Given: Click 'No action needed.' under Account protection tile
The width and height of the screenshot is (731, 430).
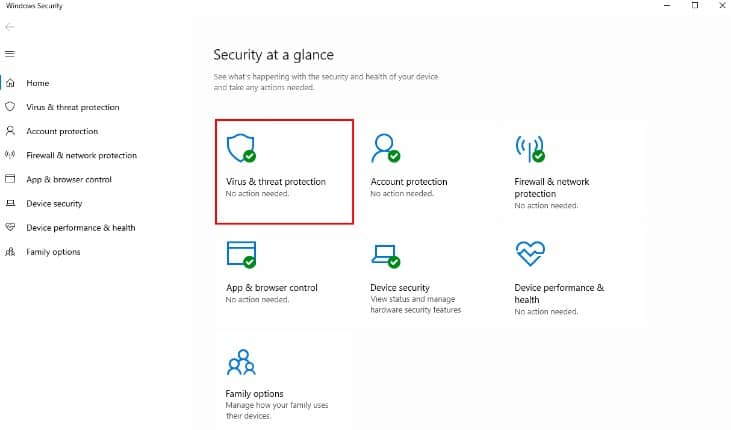Looking at the screenshot, I should coord(402,194).
